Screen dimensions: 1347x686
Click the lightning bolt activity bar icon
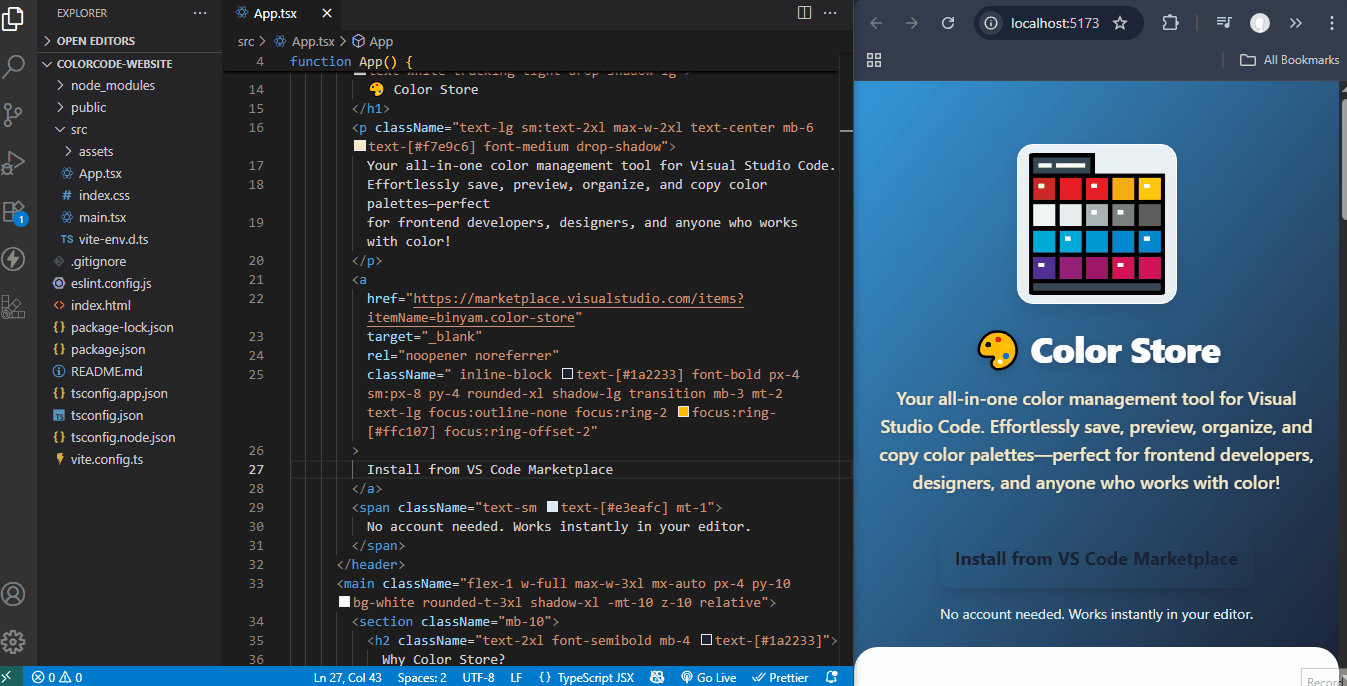click(x=13, y=259)
